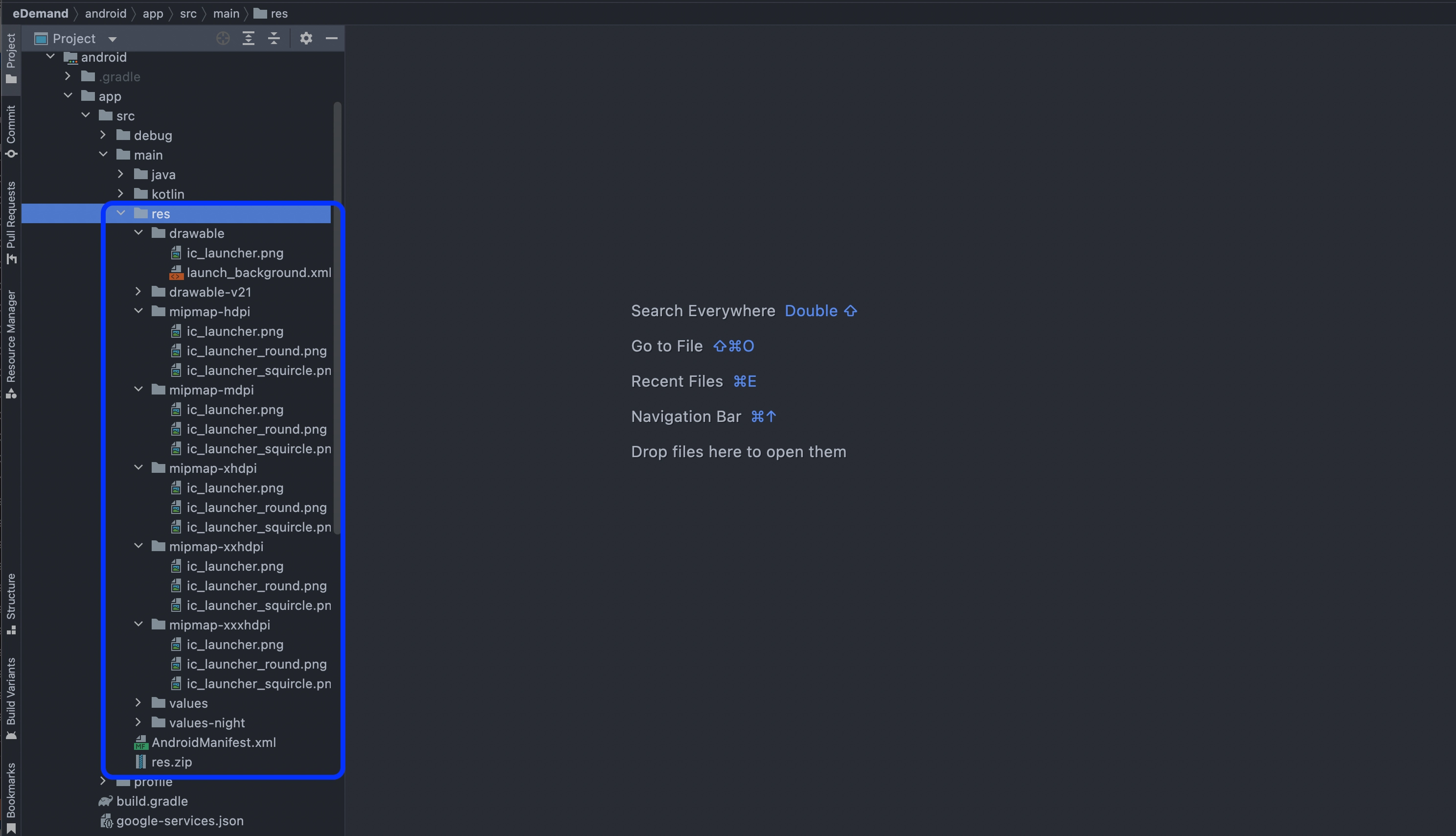Open the Structure side tab
This screenshot has height=836, width=1456.
click(x=11, y=604)
